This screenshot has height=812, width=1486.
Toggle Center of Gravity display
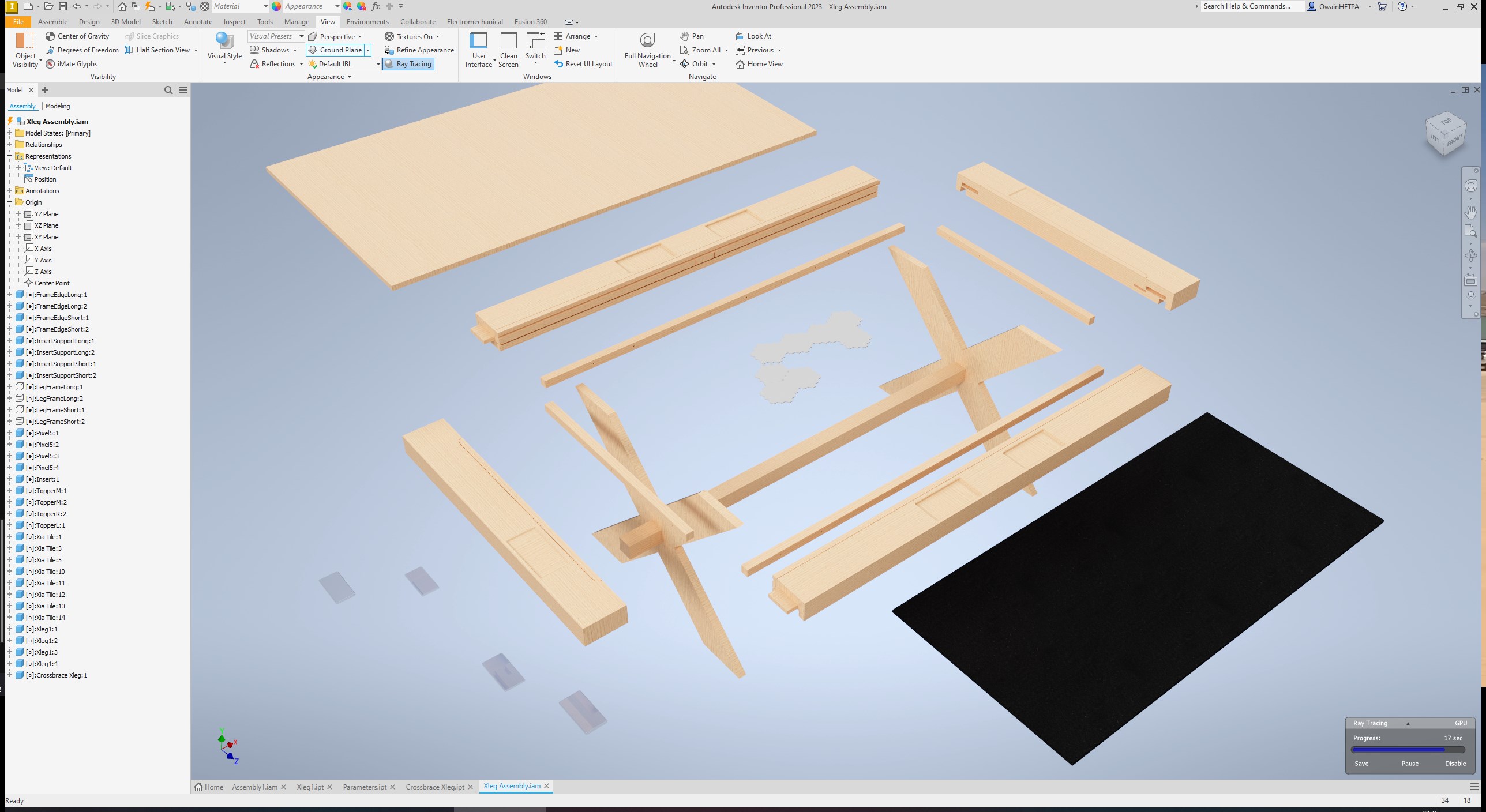(x=77, y=36)
